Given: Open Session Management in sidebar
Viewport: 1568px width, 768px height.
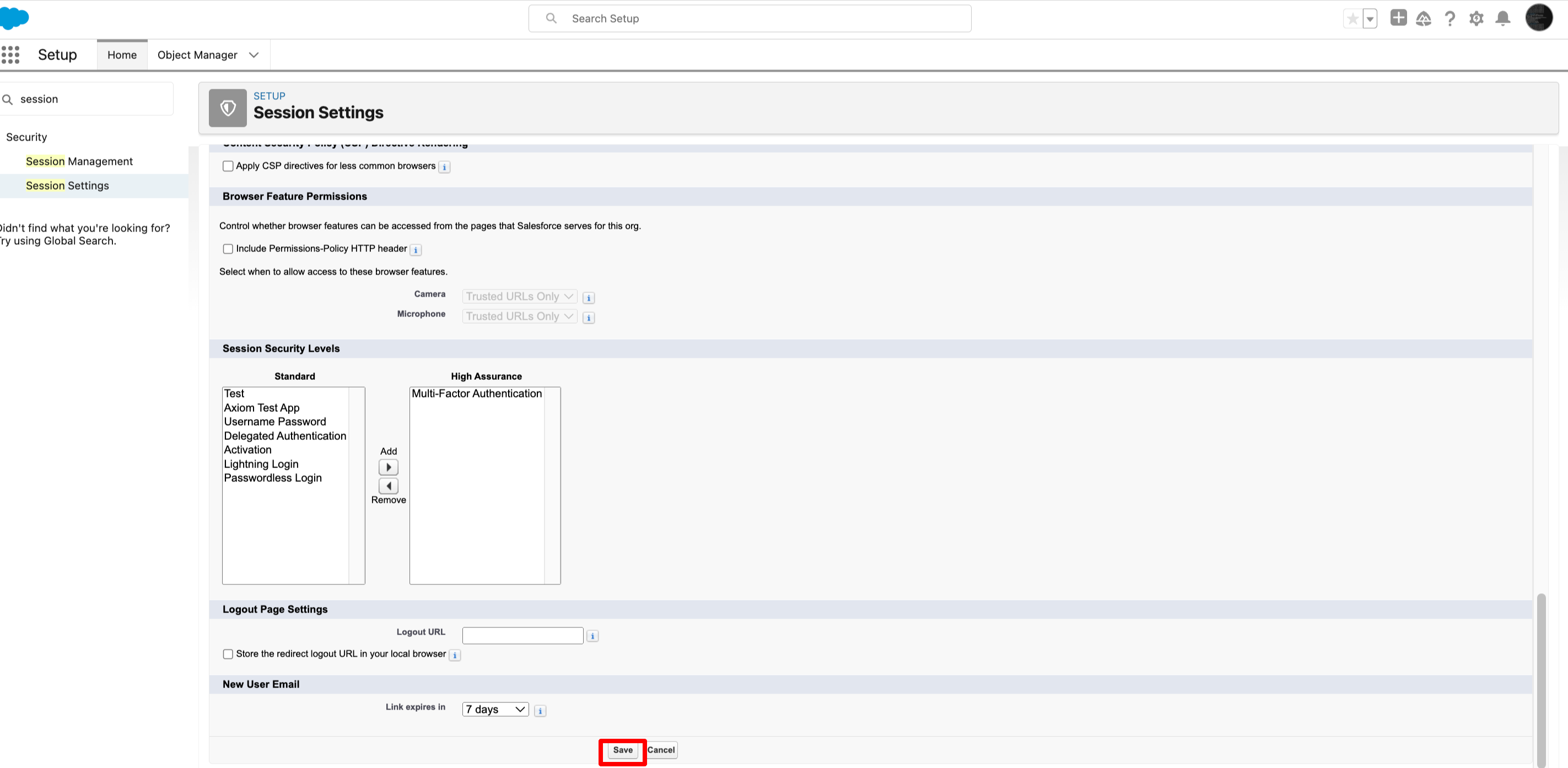Looking at the screenshot, I should pyautogui.click(x=79, y=162).
